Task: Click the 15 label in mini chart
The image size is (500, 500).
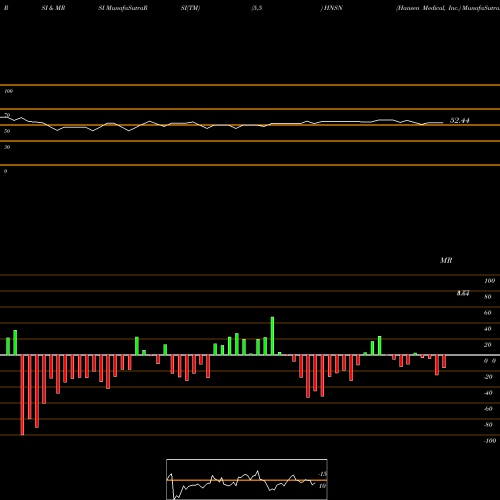Action: click(x=323, y=474)
